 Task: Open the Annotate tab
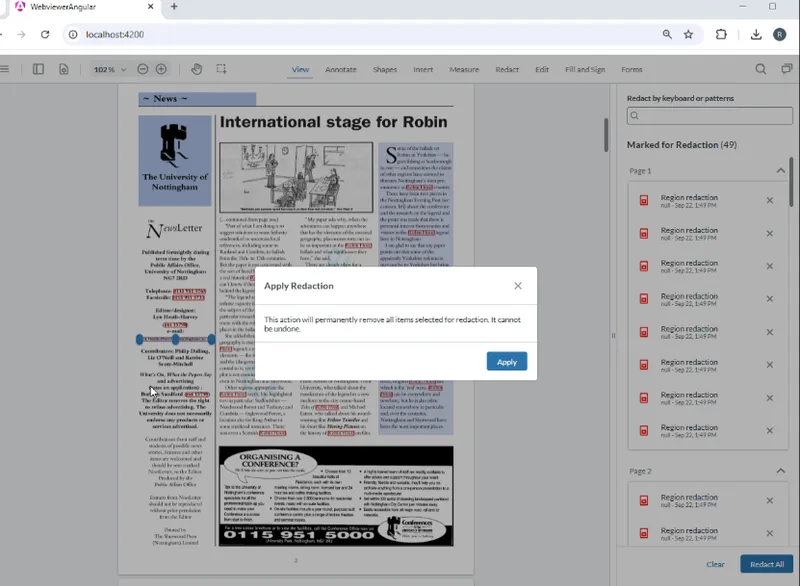click(341, 70)
